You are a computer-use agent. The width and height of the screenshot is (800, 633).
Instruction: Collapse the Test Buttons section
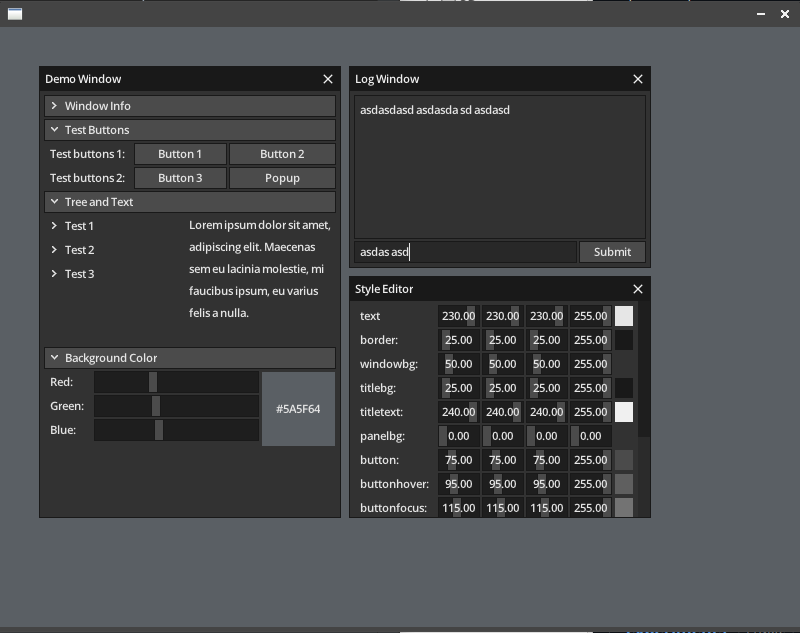point(190,130)
